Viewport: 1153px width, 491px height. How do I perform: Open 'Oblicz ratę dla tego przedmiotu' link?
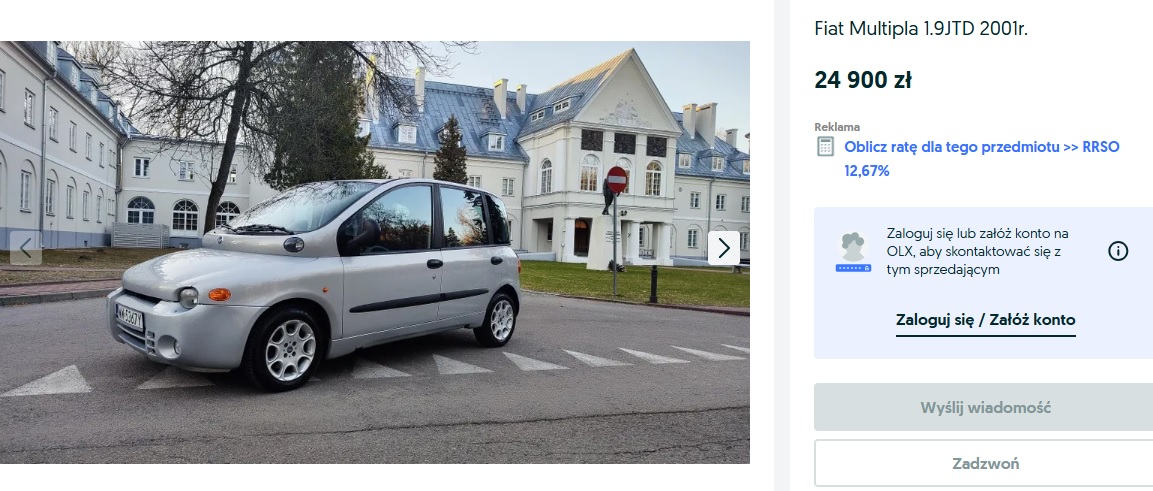[x=952, y=146]
